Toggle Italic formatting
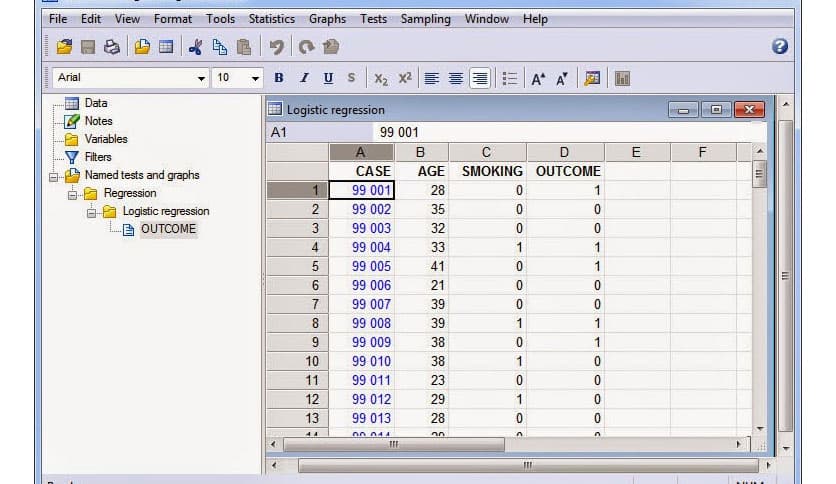Screen dimensions: 836x484 (x=304, y=78)
